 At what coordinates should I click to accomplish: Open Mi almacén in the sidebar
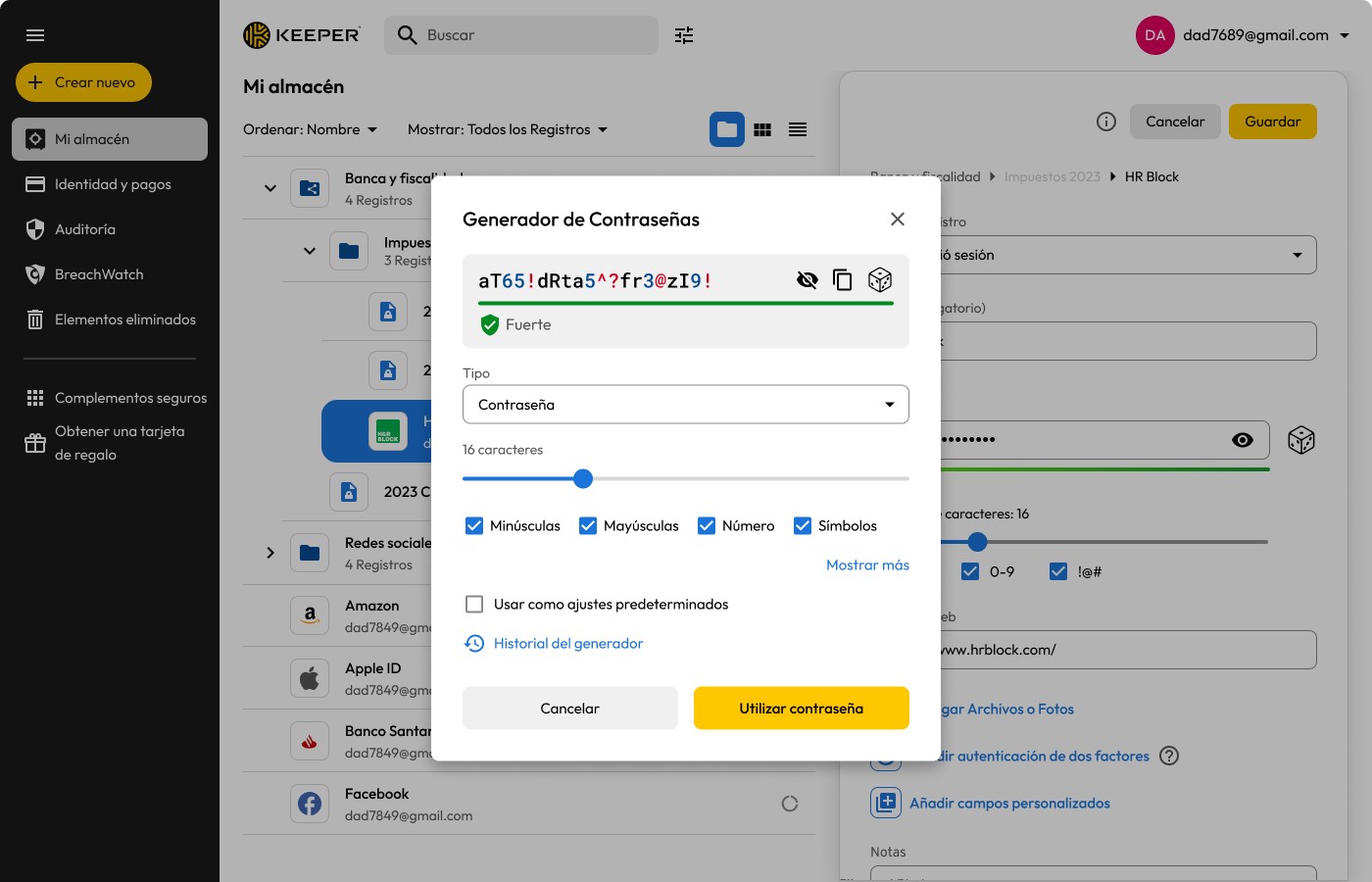pyautogui.click(x=110, y=139)
